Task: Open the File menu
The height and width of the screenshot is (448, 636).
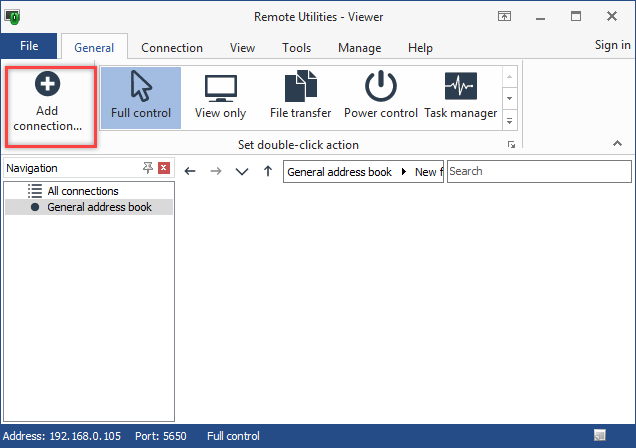Action: [x=29, y=46]
